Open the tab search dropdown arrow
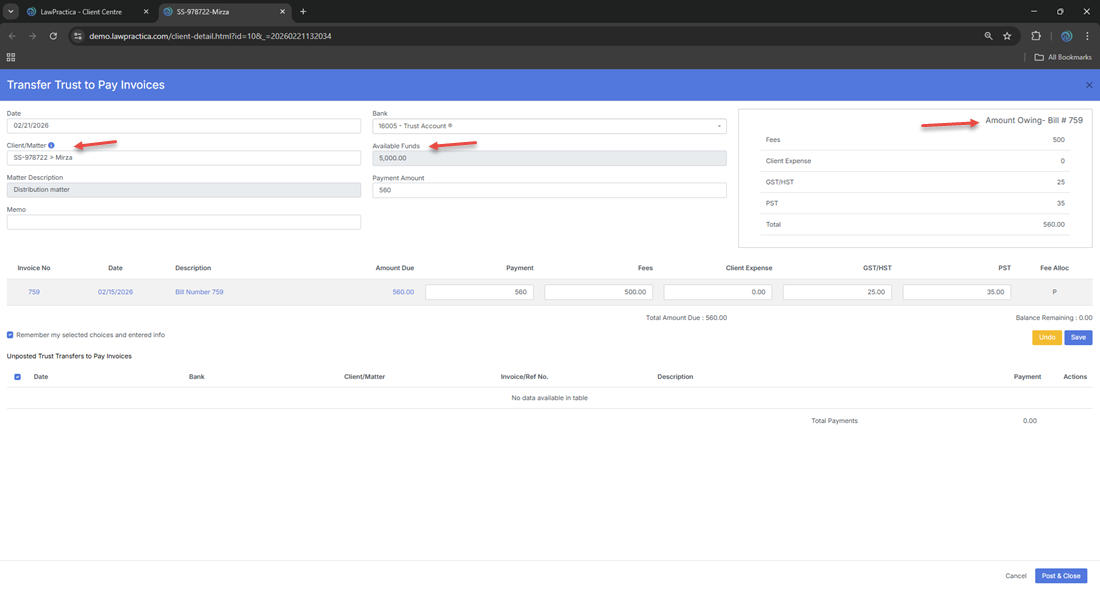 point(10,12)
